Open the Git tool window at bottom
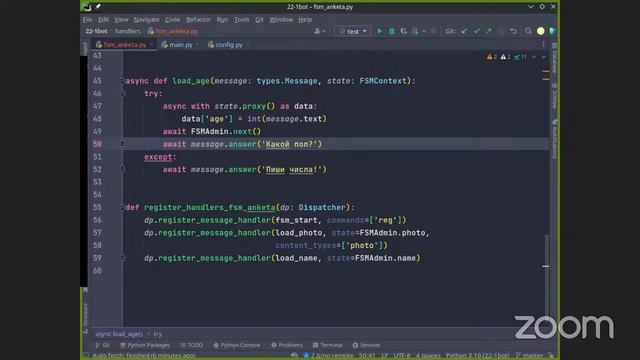The image size is (640, 360). click(x=102, y=345)
